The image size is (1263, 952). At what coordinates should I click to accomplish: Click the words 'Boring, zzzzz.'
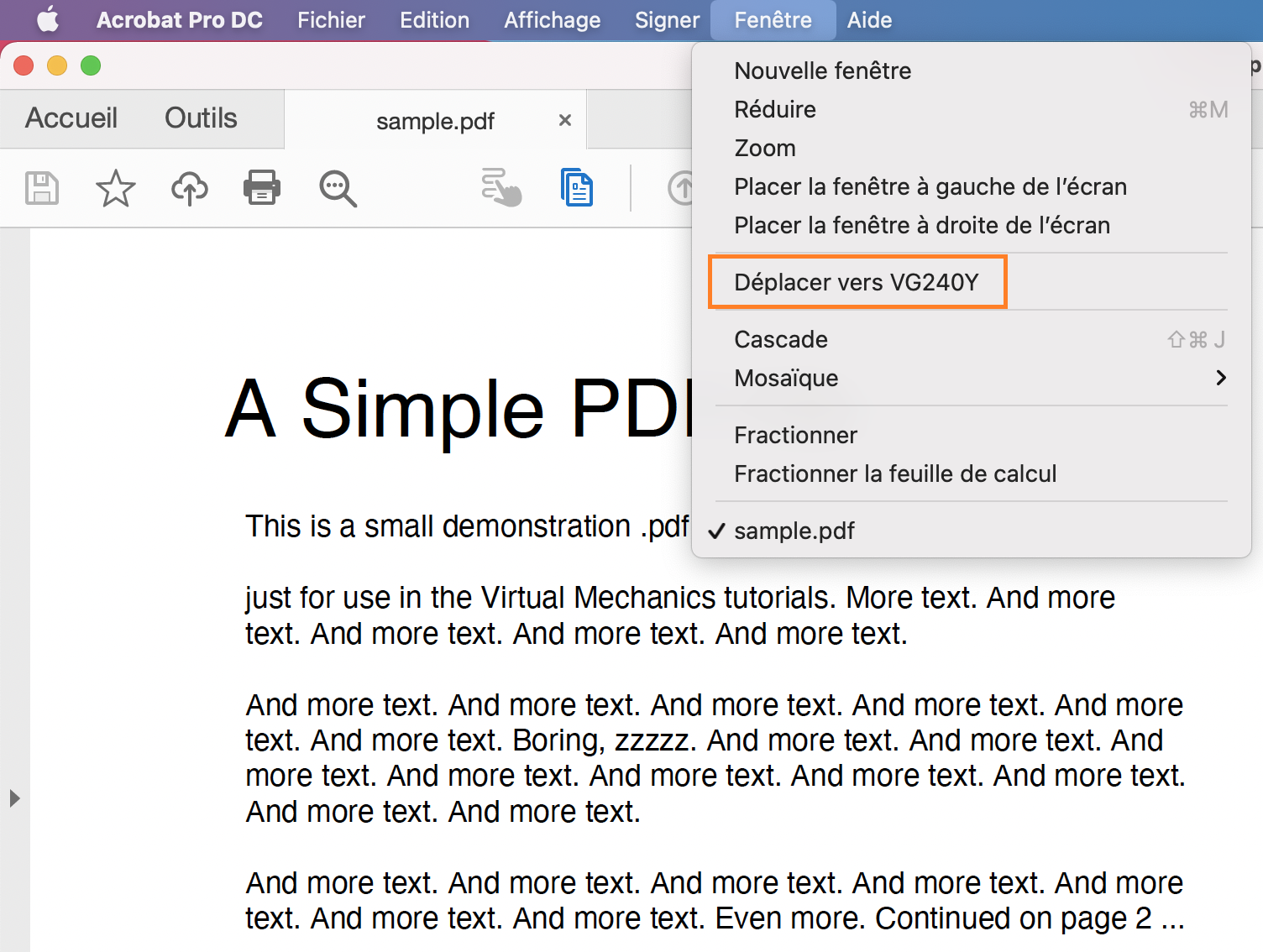click(x=605, y=740)
